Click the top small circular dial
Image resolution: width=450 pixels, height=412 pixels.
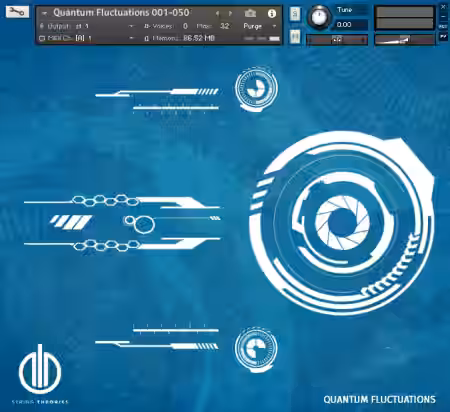pyautogui.click(x=256, y=88)
